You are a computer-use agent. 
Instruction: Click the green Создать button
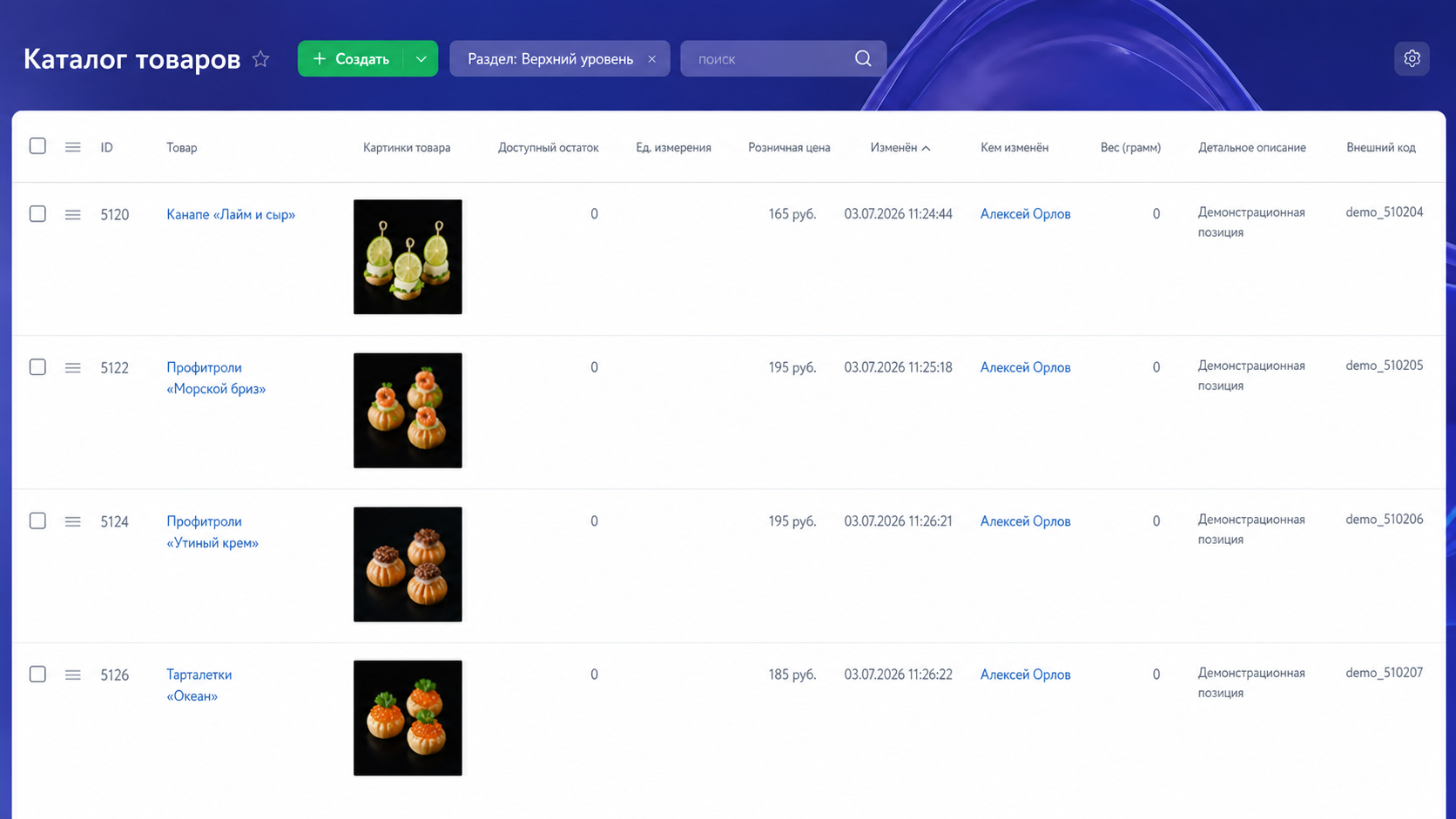click(x=351, y=58)
